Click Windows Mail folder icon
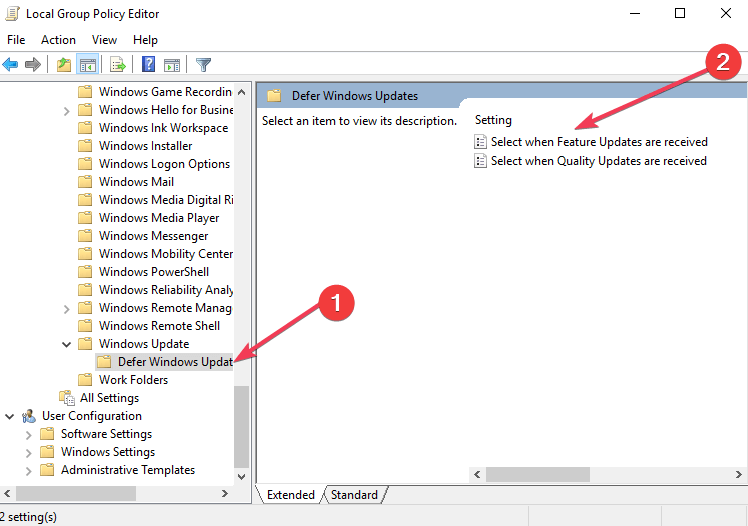The height and width of the screenshot is (526, 748). 85,182
